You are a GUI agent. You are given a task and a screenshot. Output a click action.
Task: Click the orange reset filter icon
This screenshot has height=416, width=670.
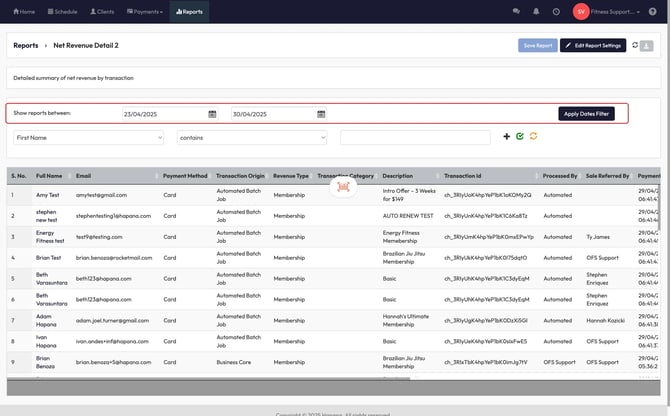point(534,136)
